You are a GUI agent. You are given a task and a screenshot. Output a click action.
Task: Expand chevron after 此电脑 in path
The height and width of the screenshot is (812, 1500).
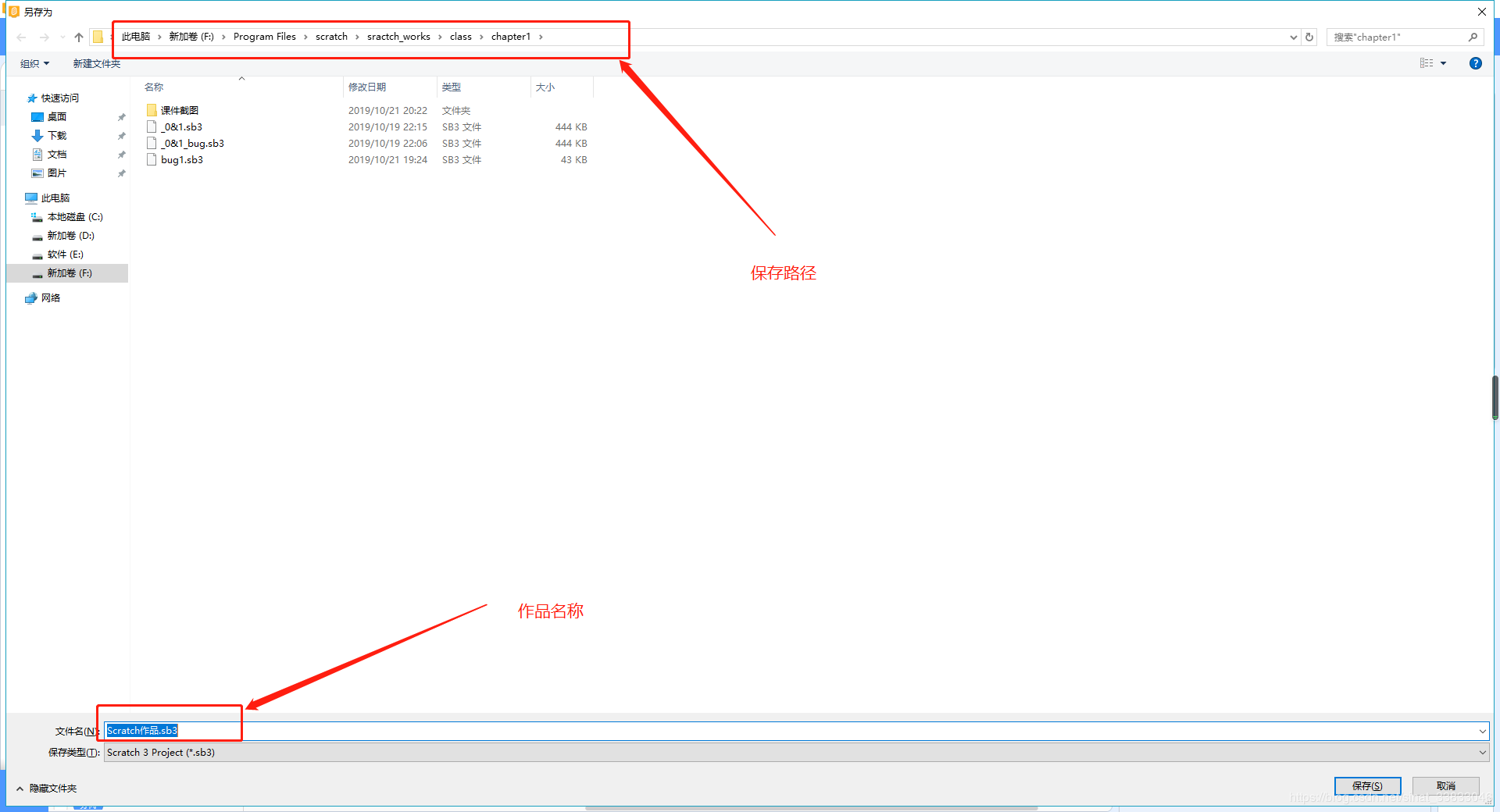[159, 37]
